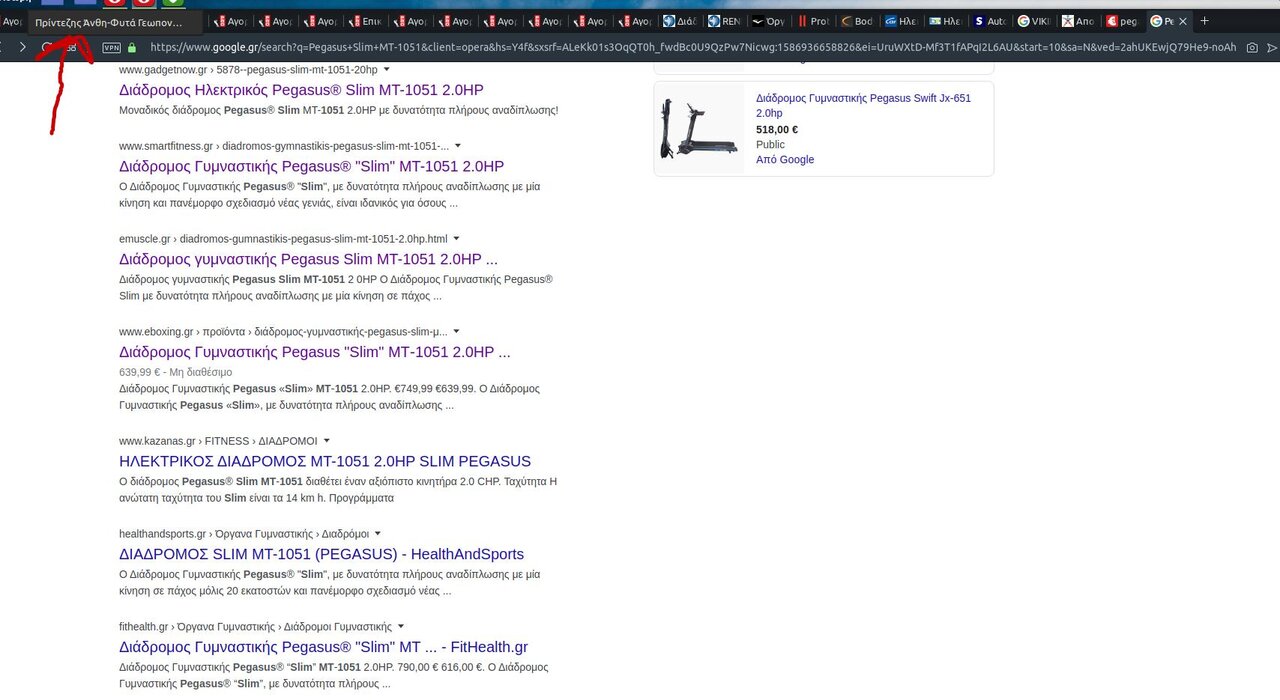Click the send arrow icon in address bar
Image resolution: width=1280 pixels, height=700 pixels.
click(1273, 47)
